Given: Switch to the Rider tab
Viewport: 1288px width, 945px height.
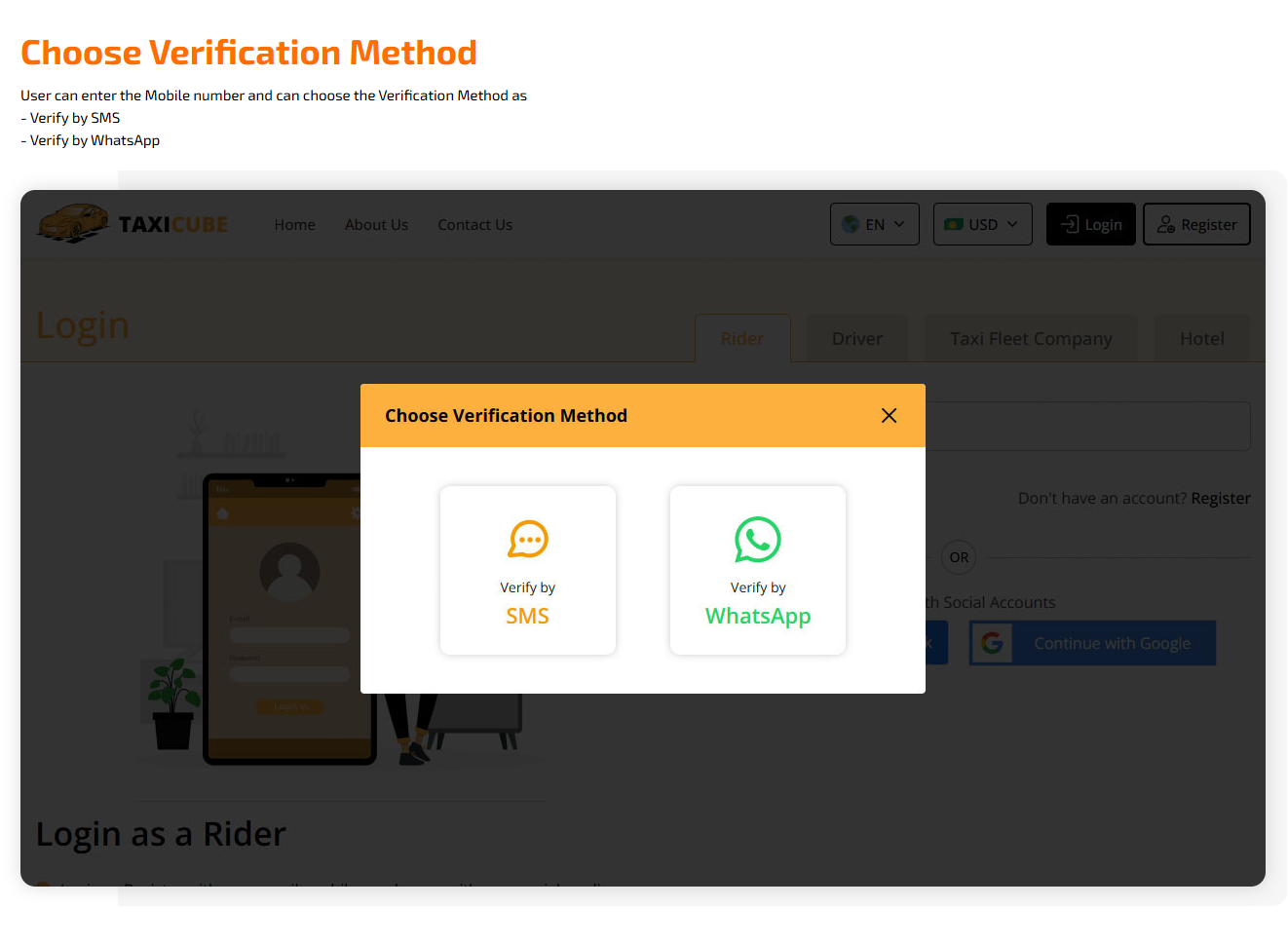Looking at the screenshot, I should pos(742,339).
